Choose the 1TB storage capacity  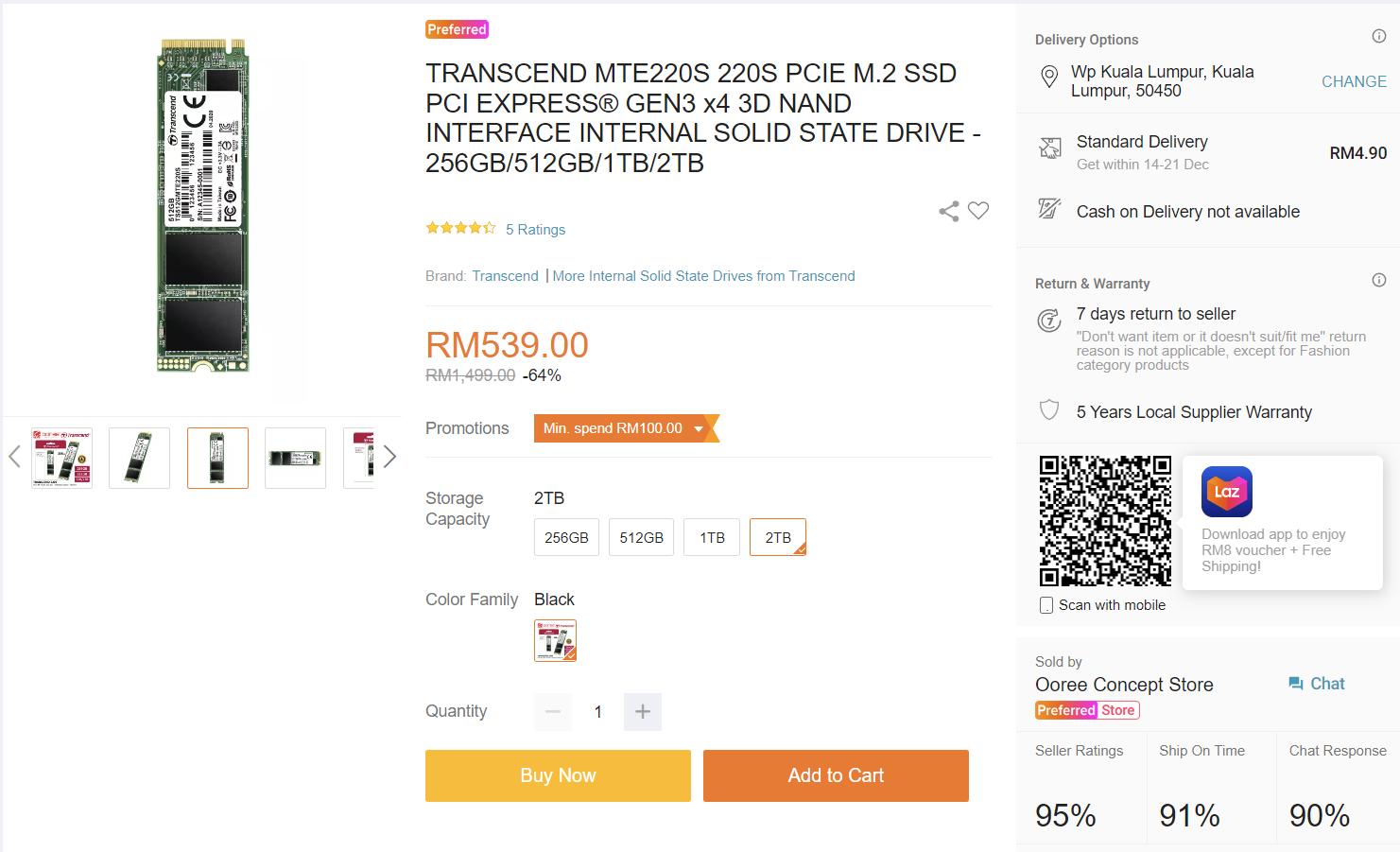[712, 537]
